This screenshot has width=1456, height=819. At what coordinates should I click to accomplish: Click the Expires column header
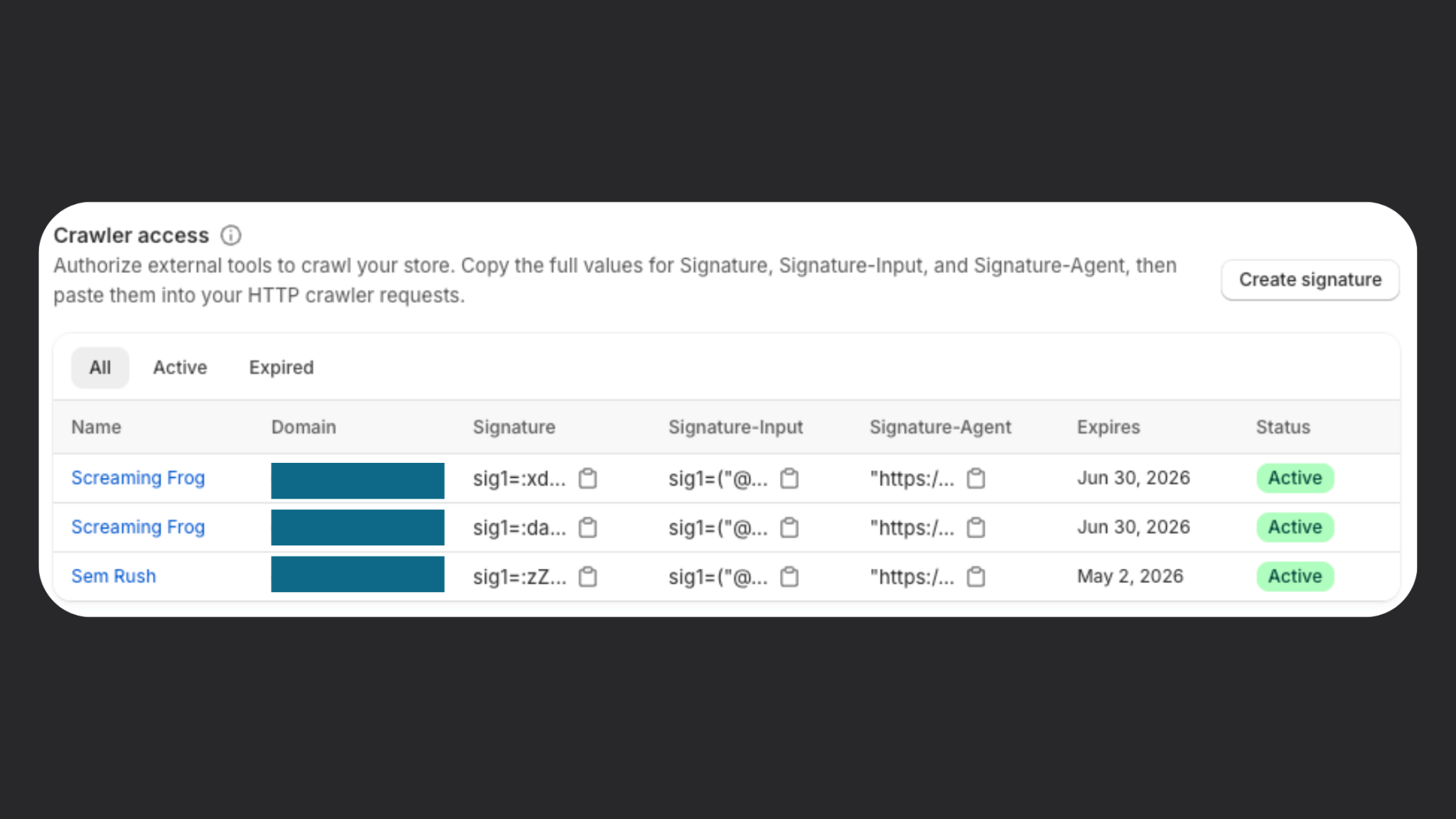(x=1108, y=427)
